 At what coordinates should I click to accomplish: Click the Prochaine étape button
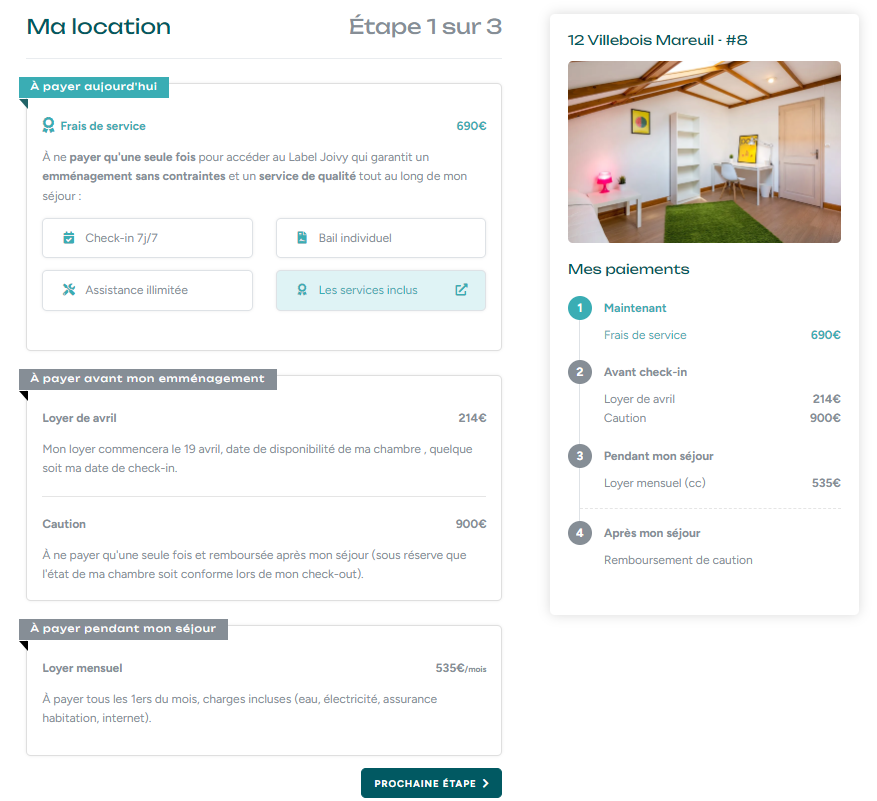point(431,783)
